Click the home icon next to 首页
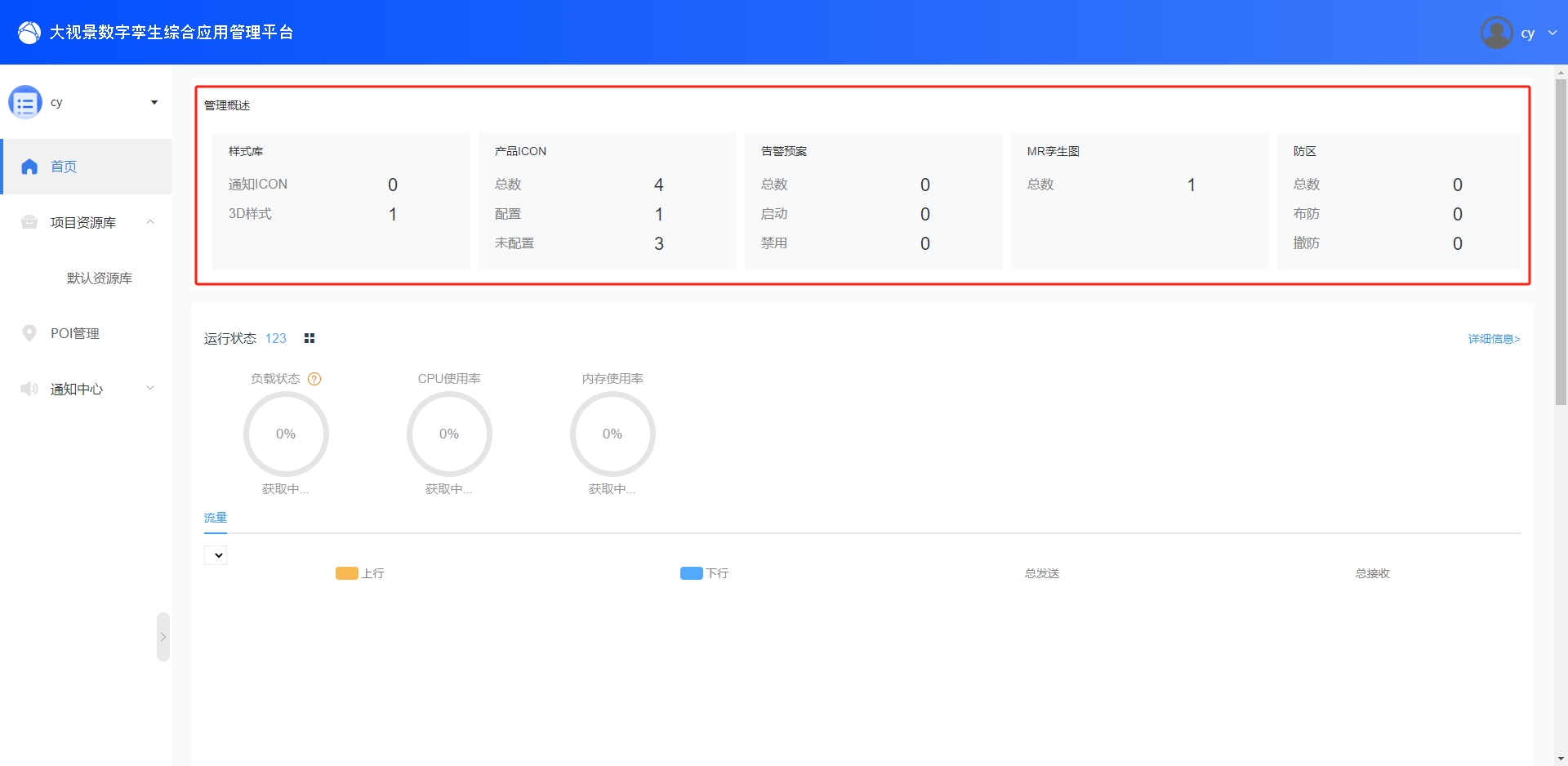The height and width of the screenshot is (766, 1568). coord(29,167)
